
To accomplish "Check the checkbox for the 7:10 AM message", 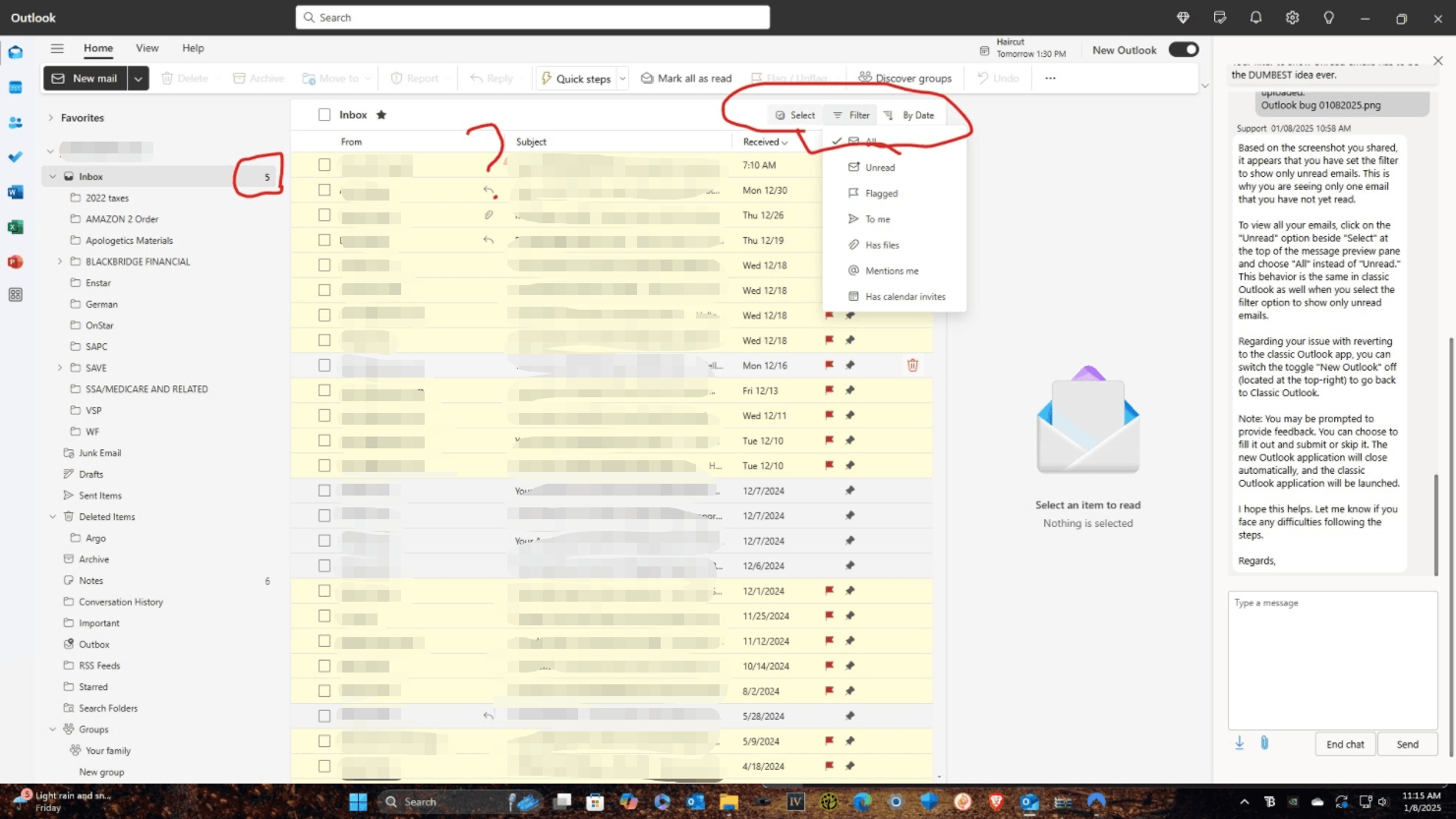I will [324, 165].
